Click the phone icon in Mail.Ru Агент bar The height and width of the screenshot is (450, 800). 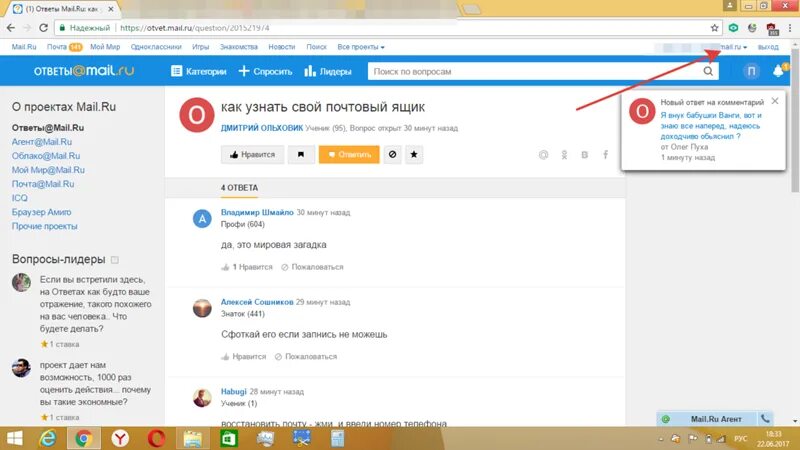765,419
